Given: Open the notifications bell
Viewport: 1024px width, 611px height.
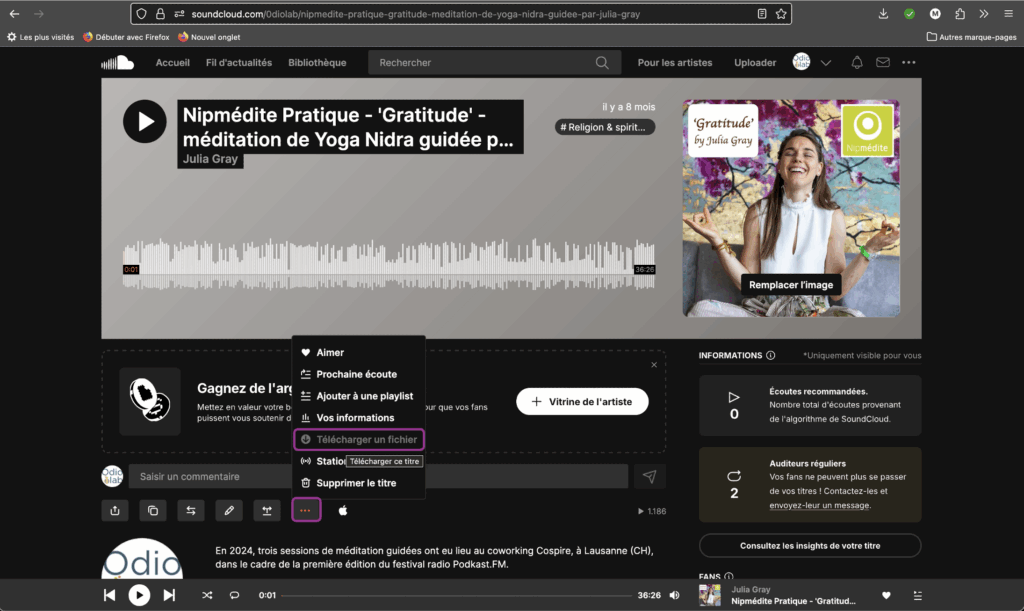Looking at the screenshot, I should pos(857,63).
